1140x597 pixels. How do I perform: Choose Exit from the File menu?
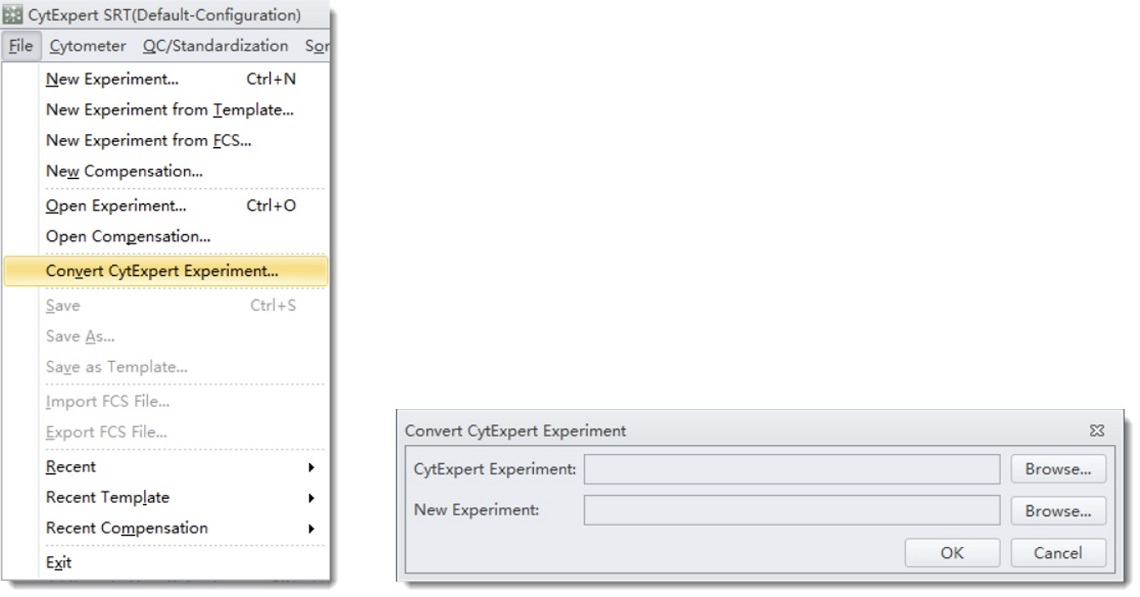[x=166, y=562]
